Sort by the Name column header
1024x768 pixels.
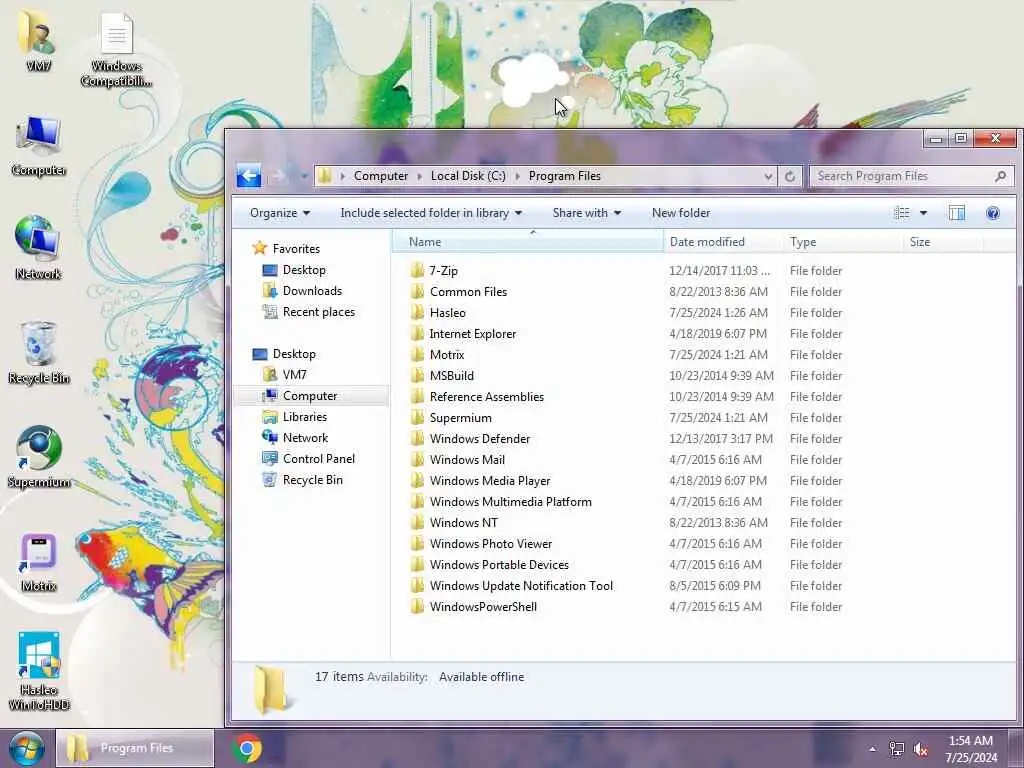[528, 242]
